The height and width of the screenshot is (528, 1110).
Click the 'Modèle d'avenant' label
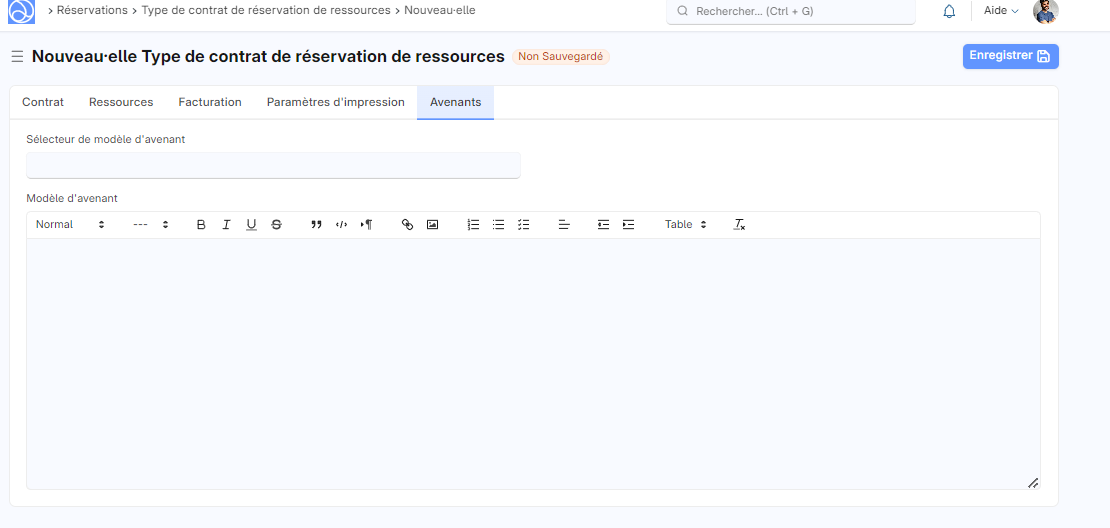(72, 198)
